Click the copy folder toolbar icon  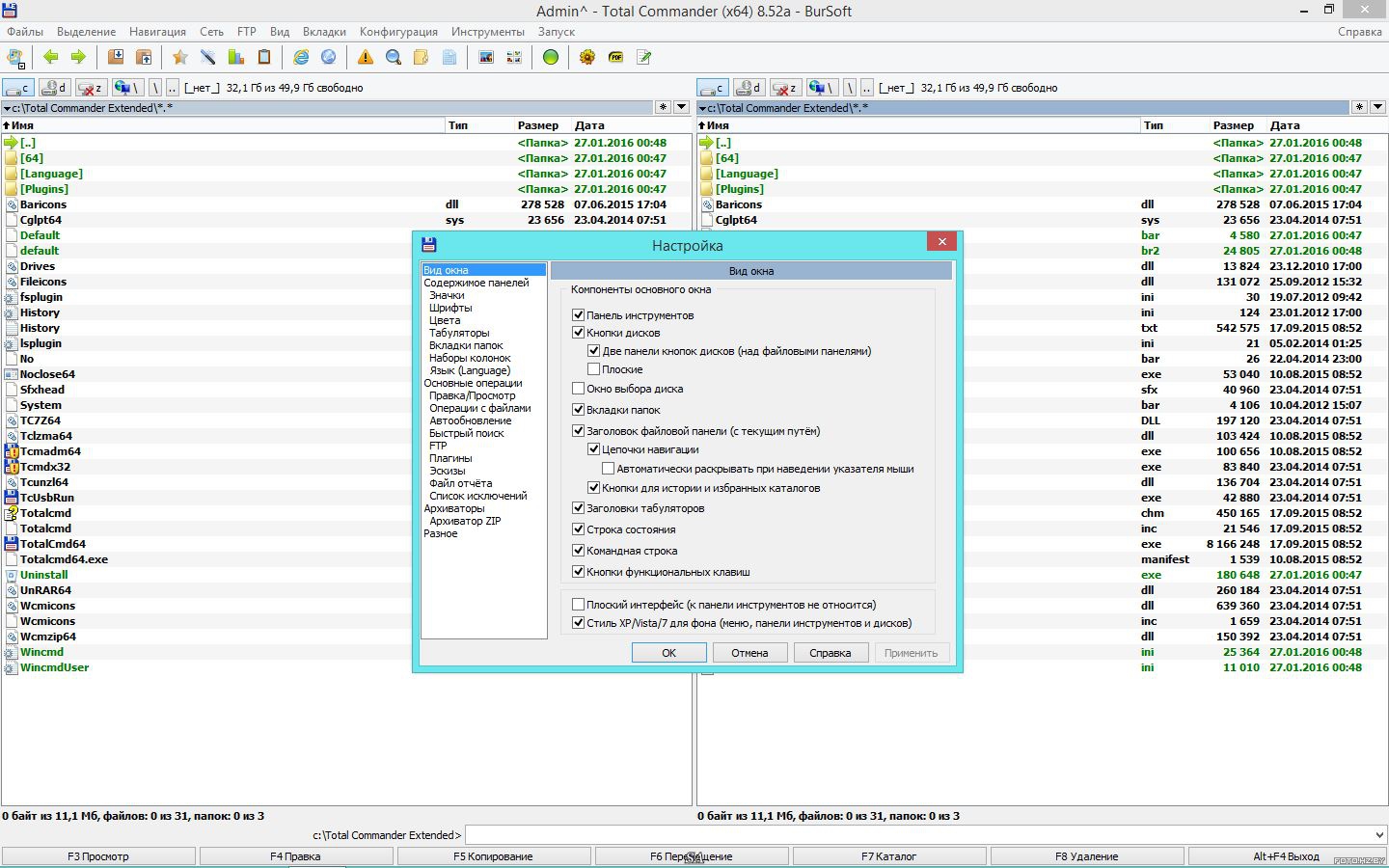(422, 57)
